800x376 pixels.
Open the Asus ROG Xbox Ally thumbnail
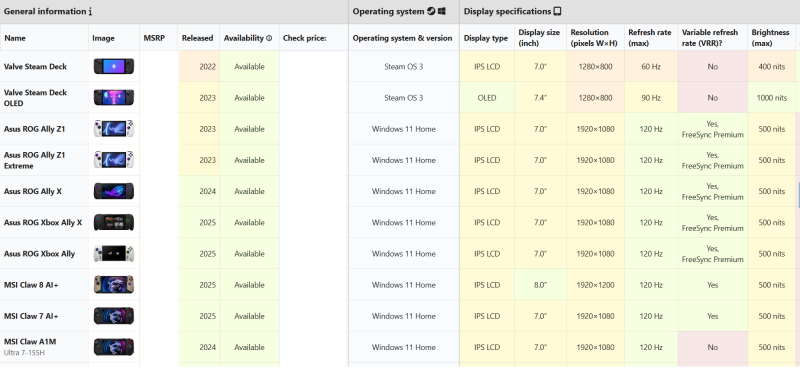pos(114,254)
